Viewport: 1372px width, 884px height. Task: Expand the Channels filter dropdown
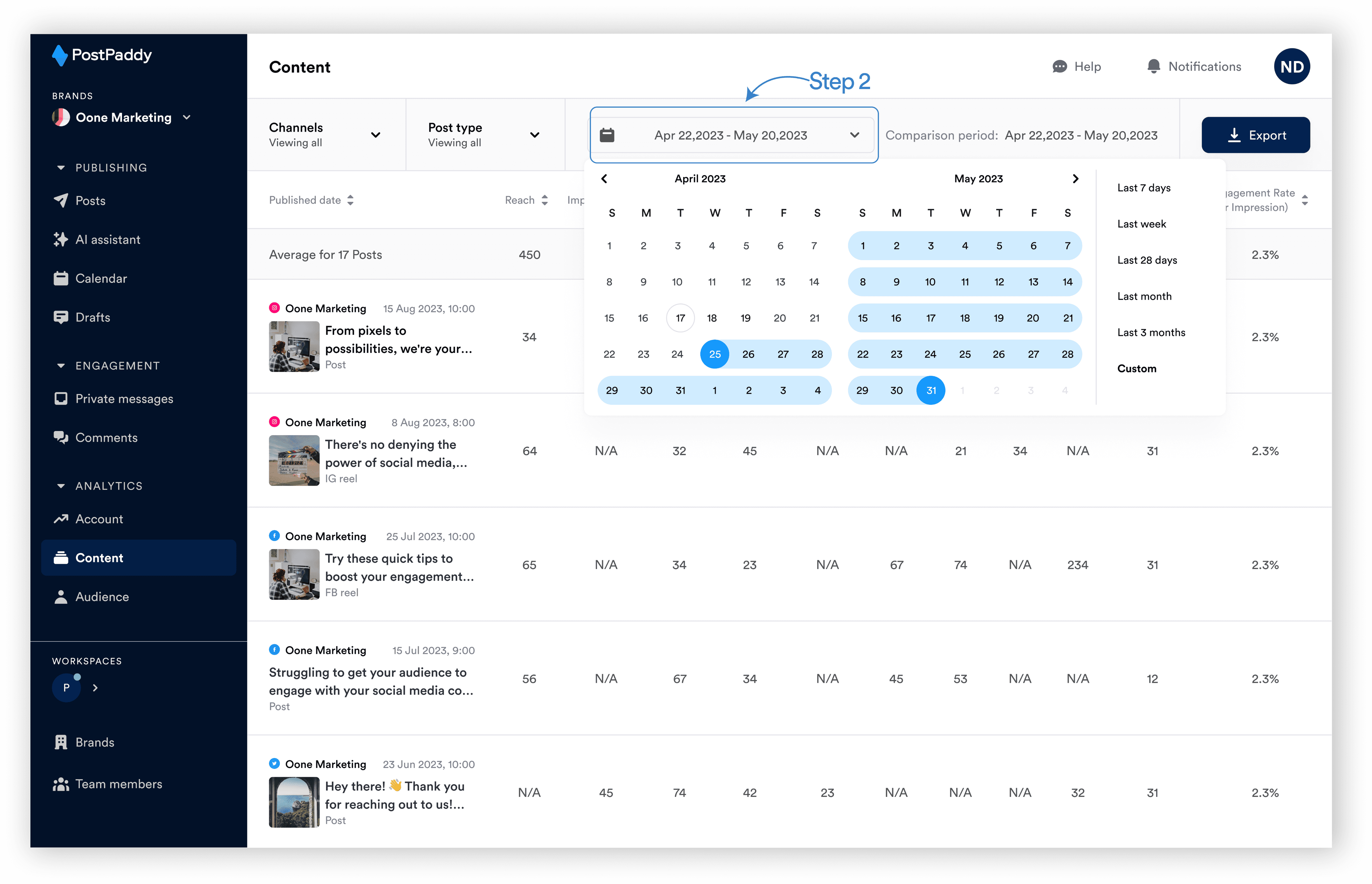pyautogui.click(x=375, y=135)
